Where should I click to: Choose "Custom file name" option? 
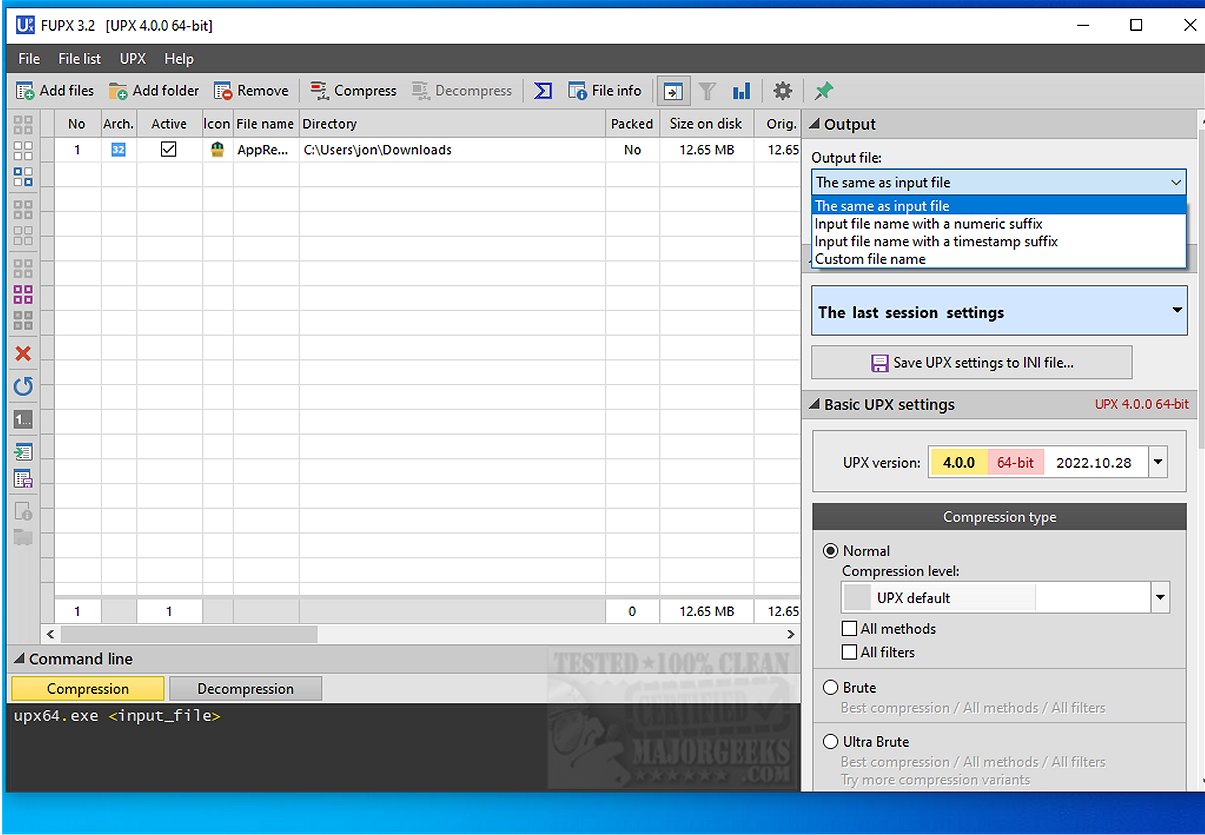(x=999, y=259)
